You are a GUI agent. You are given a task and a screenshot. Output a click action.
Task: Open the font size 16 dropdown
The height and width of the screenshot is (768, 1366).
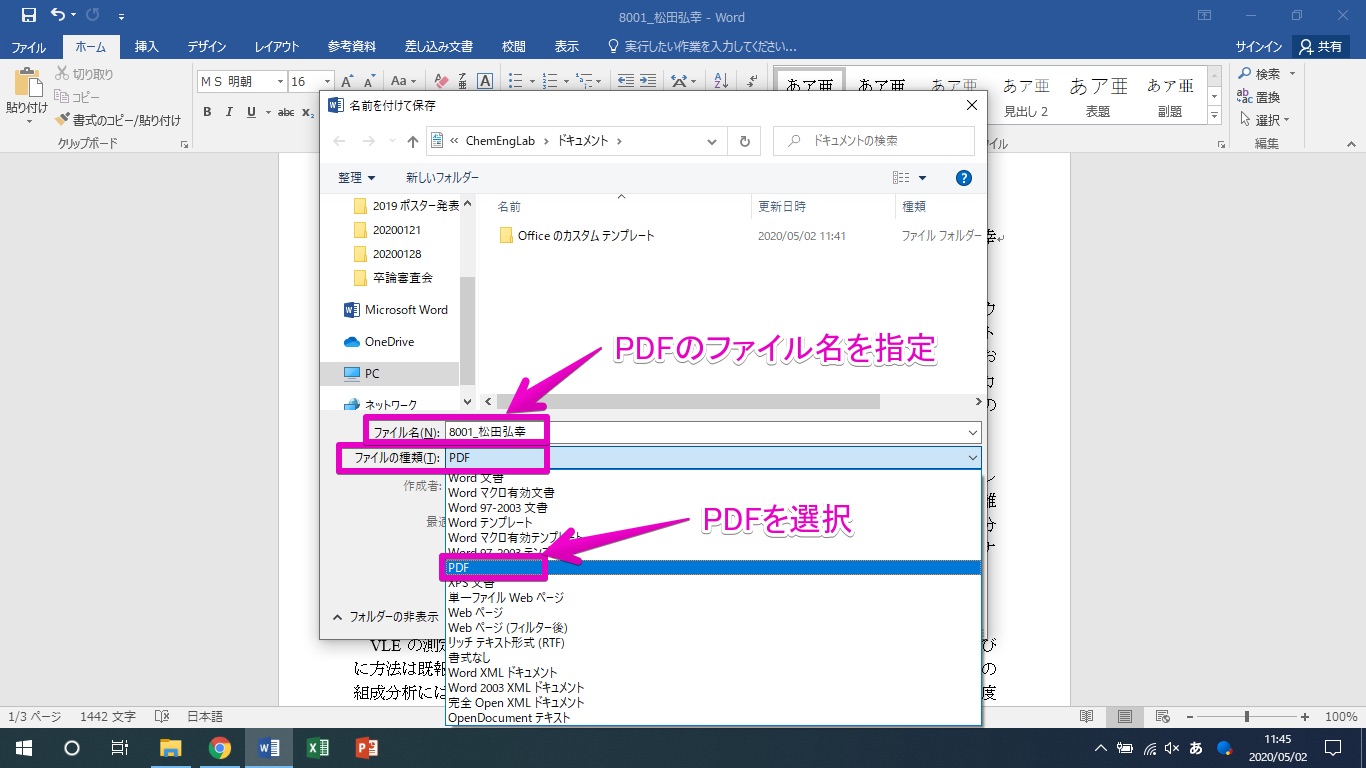(x=327, y=81)
